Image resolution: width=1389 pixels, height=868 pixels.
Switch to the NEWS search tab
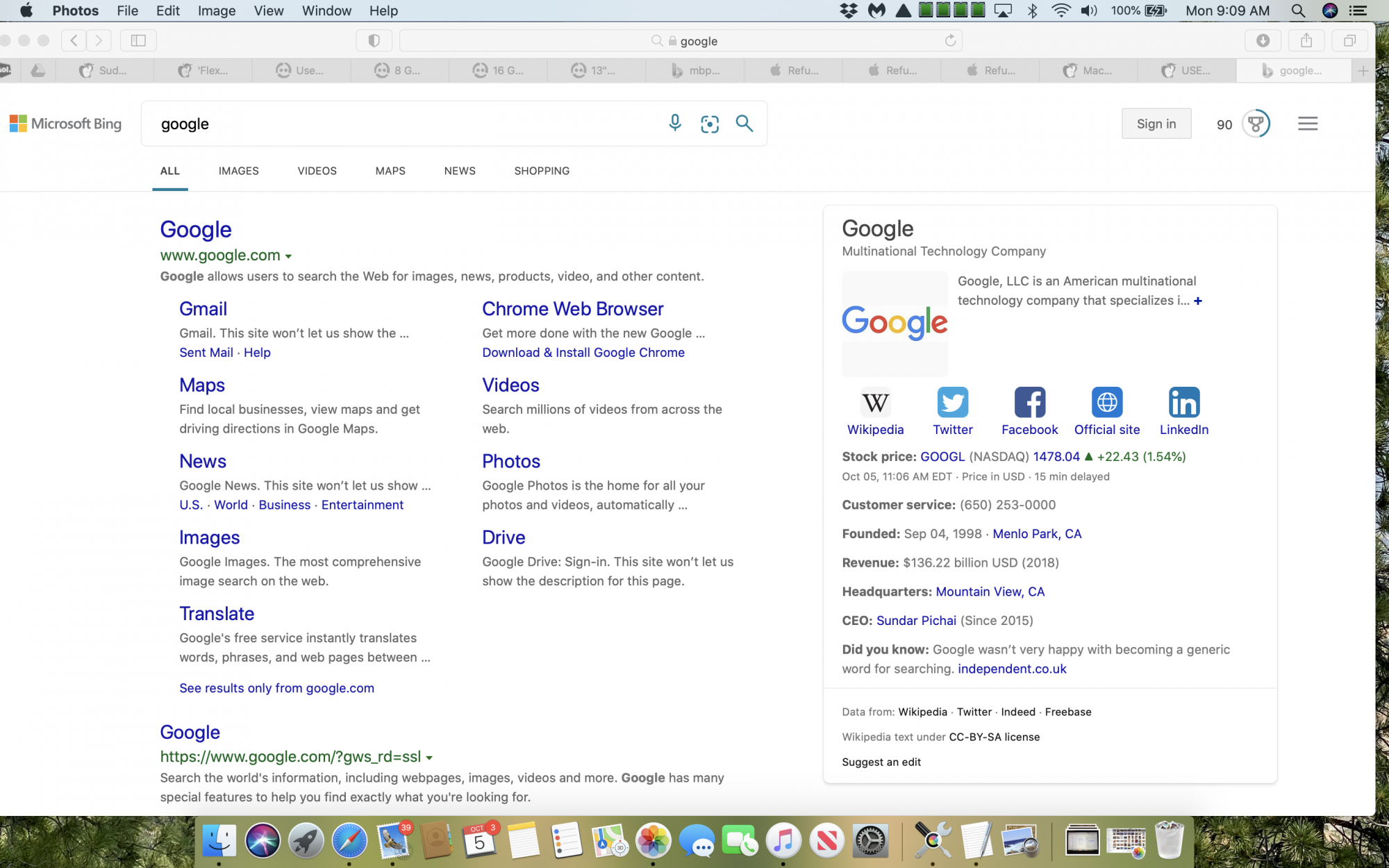pos(460,171)
